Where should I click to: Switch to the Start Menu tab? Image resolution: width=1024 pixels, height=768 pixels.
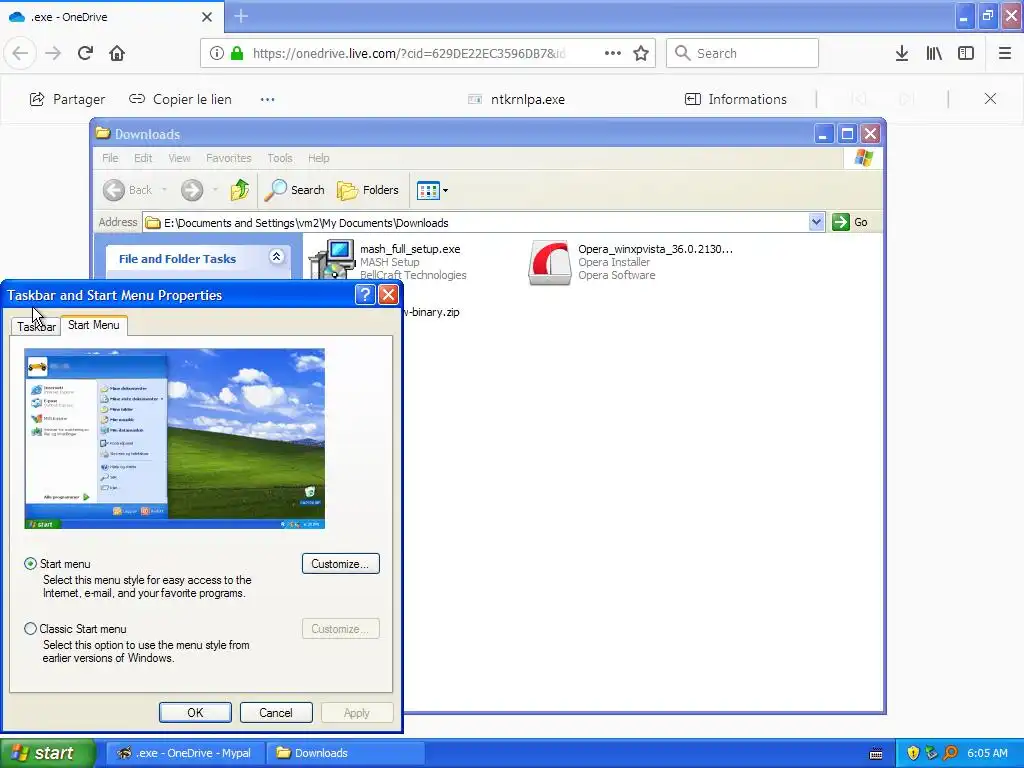click(93, 325)
